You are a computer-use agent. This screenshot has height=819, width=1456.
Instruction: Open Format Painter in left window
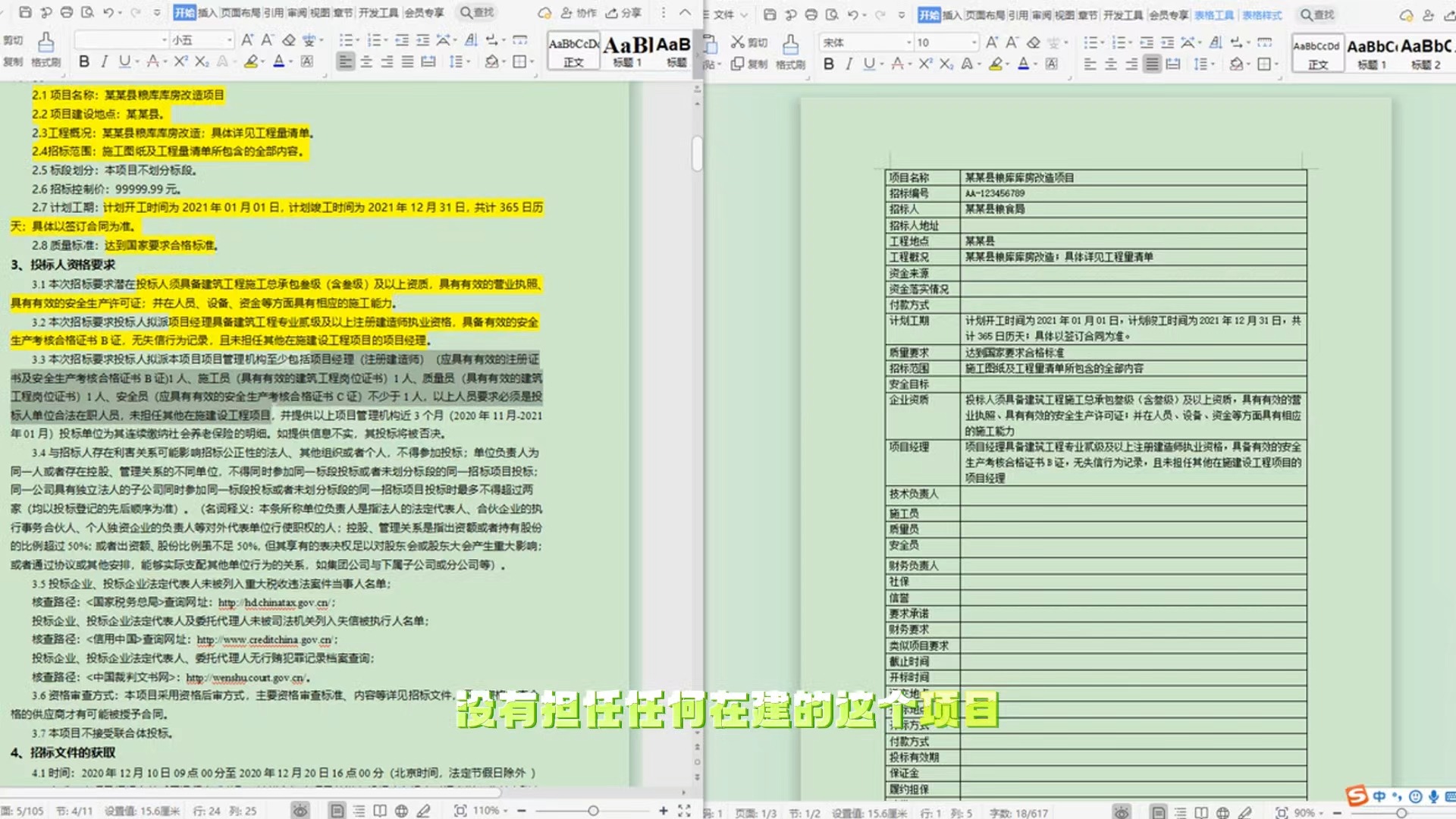click(x=46, y=49)
